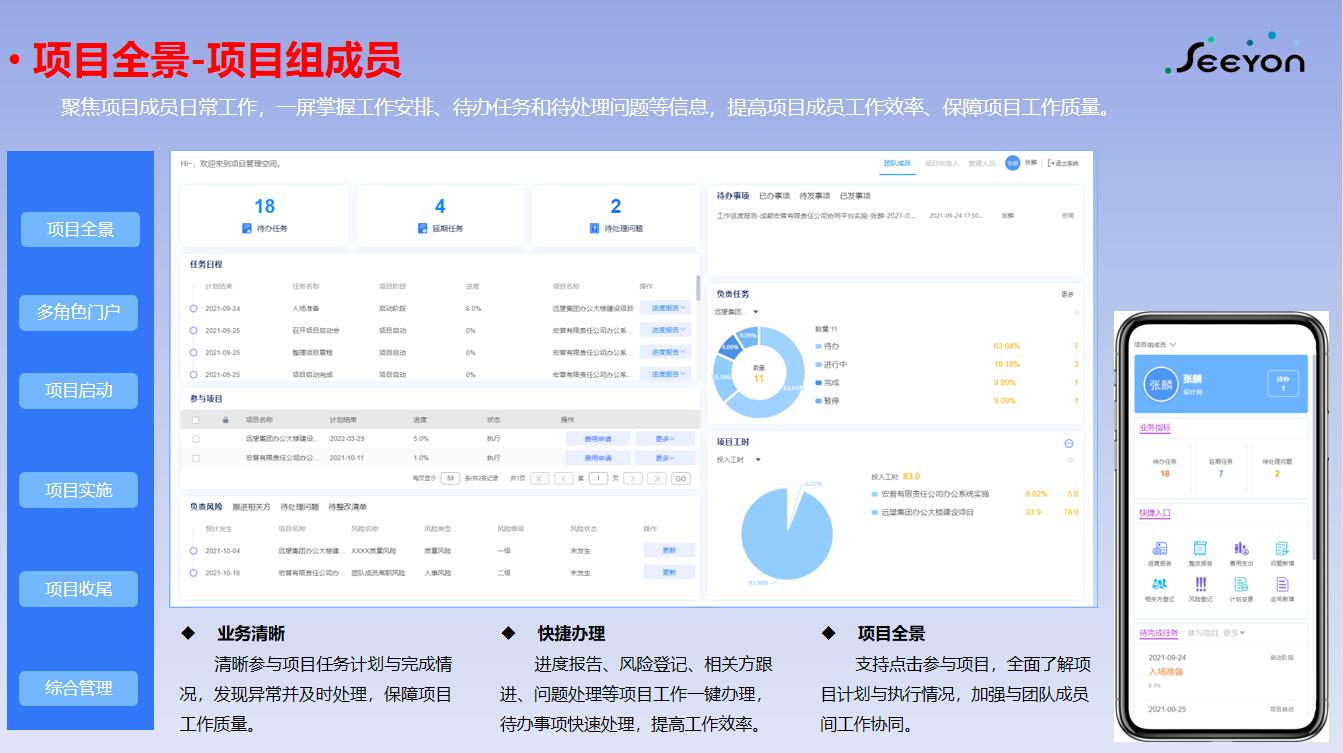Screen dimensions: 1343x753
Task: Open the 风险登记 icon on phone
Action: pos(1200,584)
